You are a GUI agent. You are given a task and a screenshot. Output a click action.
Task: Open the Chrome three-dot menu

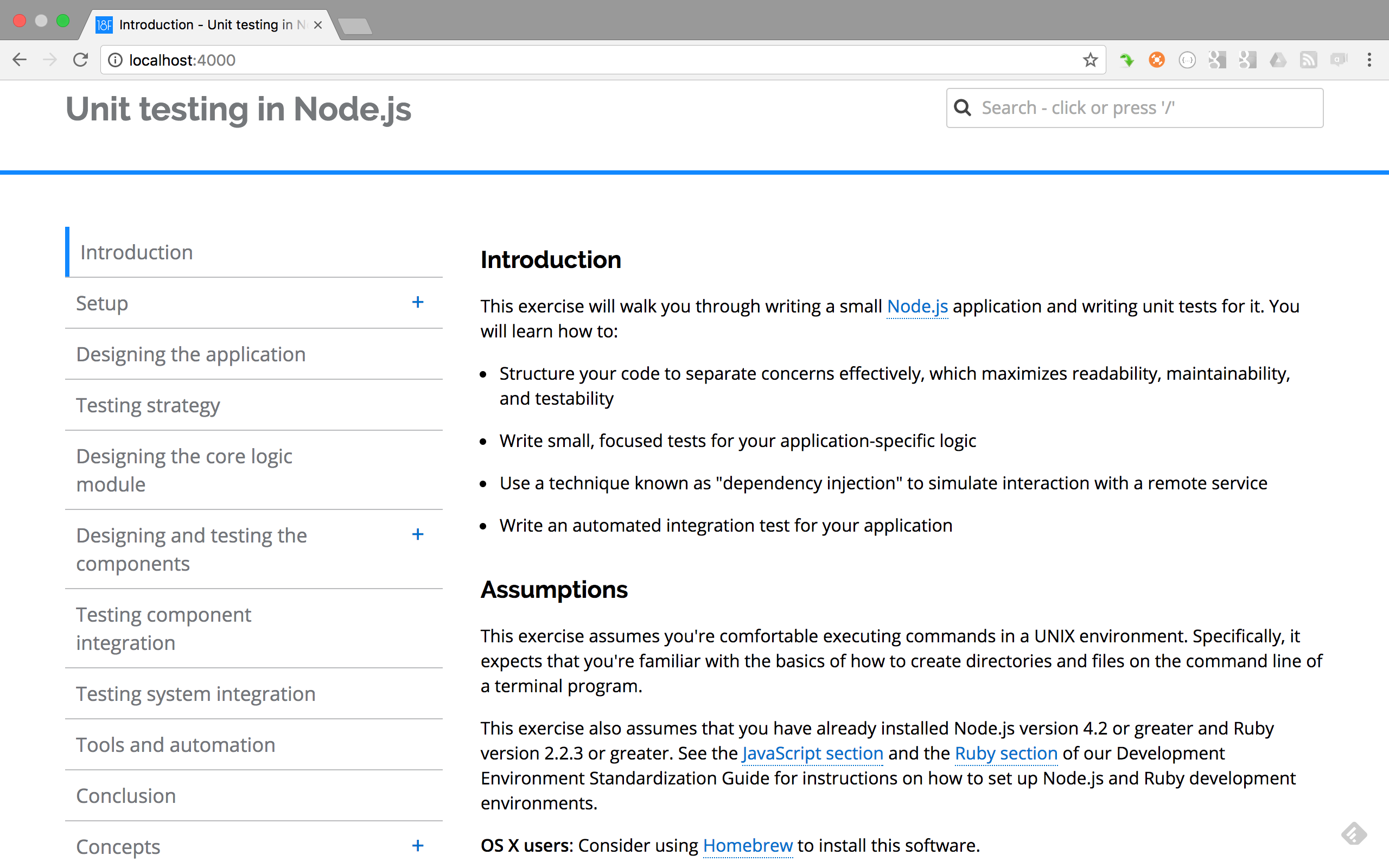click(1369, 60)
